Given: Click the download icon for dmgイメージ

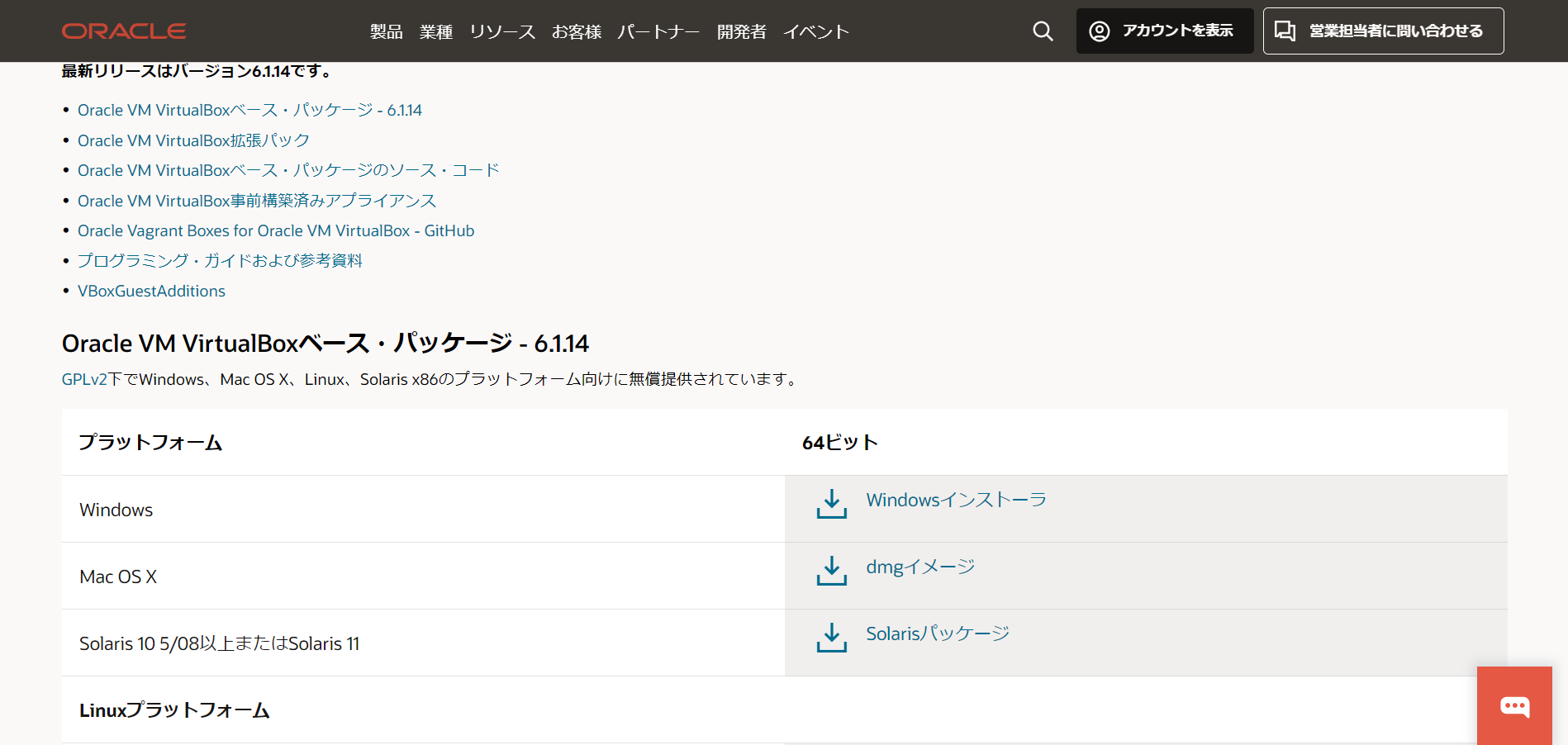Looking at the screenshot, I should 831,570.
